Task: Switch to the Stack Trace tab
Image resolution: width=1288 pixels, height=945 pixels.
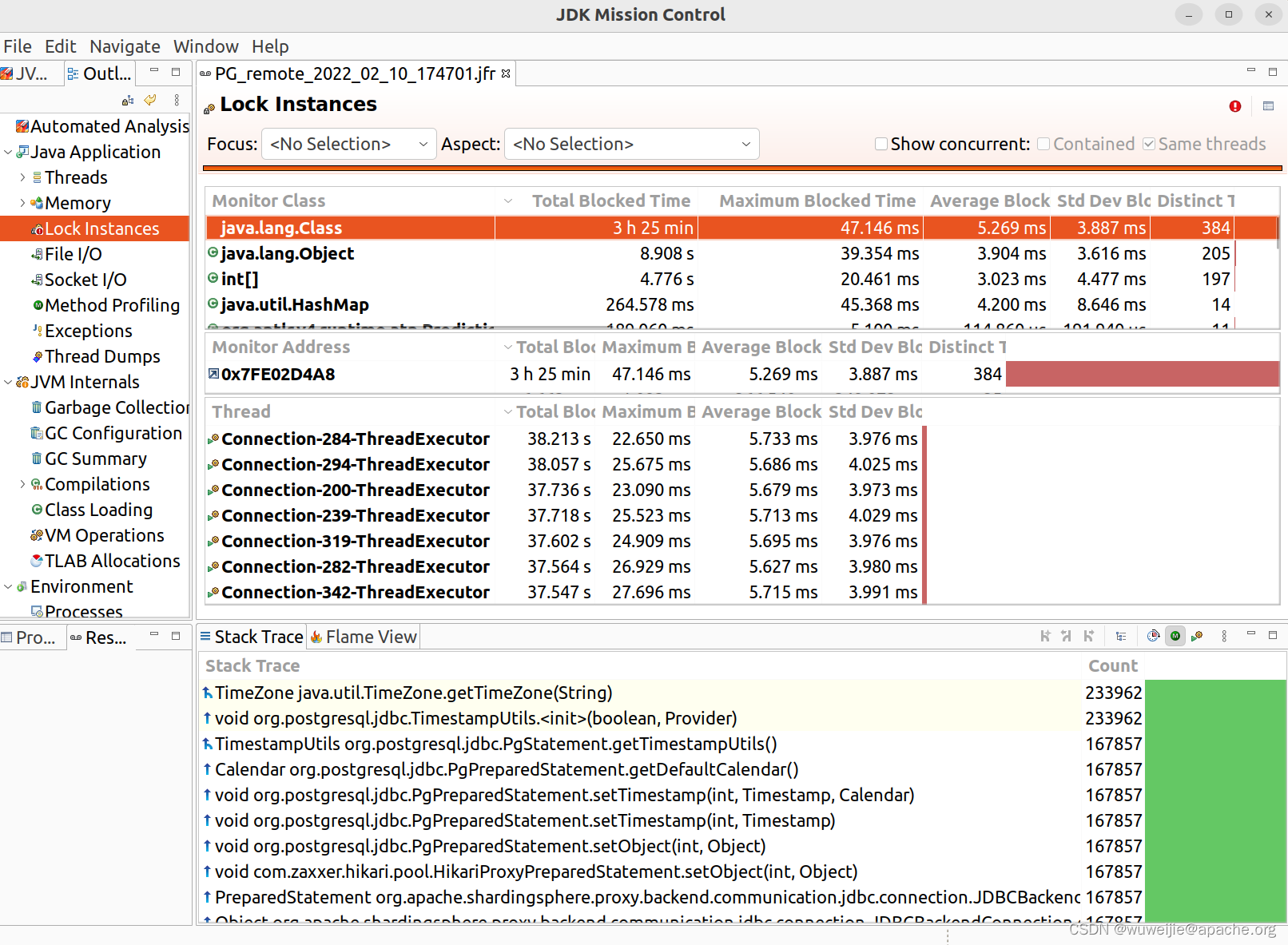Action: tap(252, 637)
